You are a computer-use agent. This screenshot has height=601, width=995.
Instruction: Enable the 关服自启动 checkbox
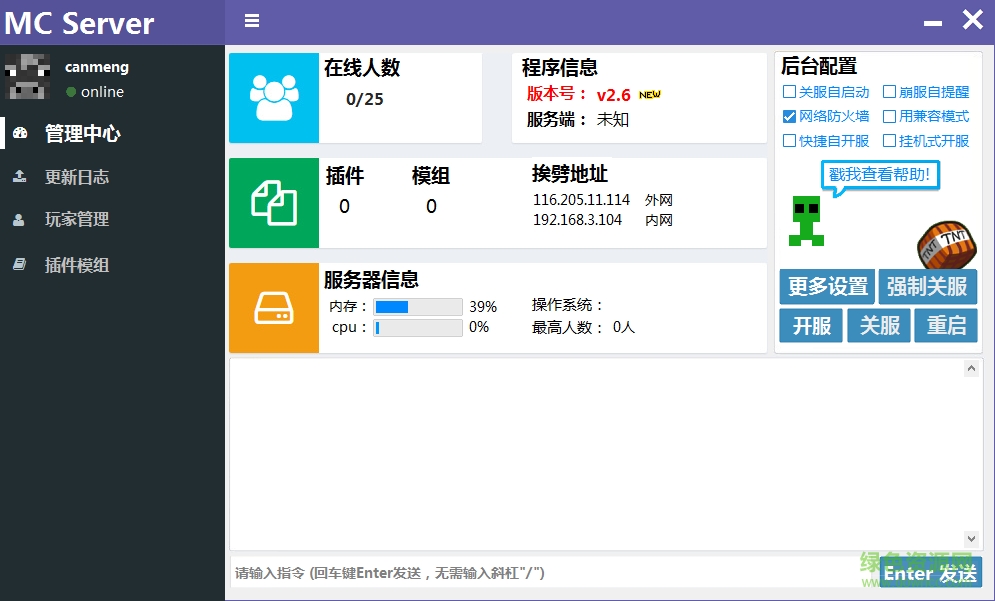(789, 92)
